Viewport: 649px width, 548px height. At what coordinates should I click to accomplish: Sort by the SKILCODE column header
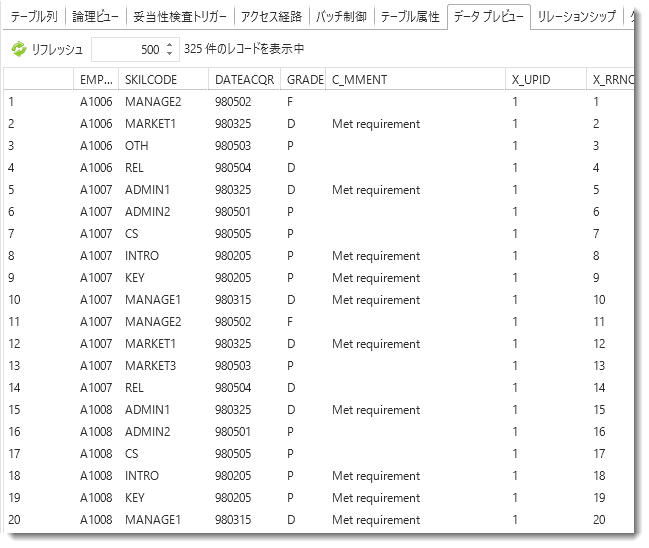point(163,79)
